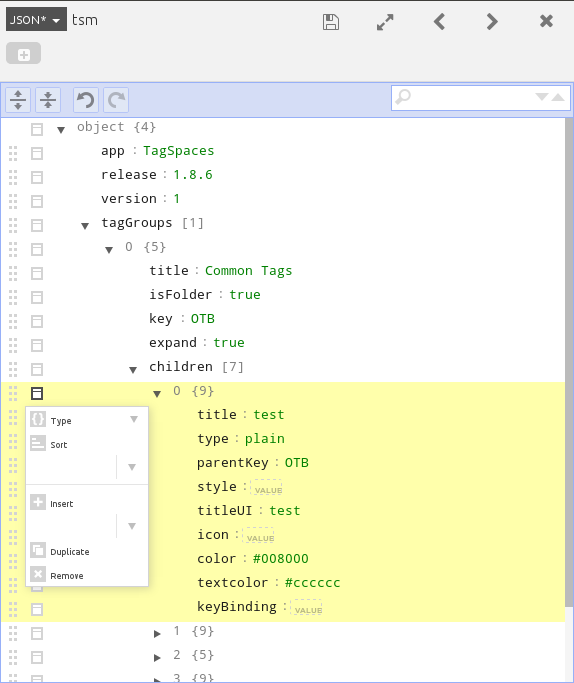
Task: Edit the parentKey value OTB
Action: 297,463
